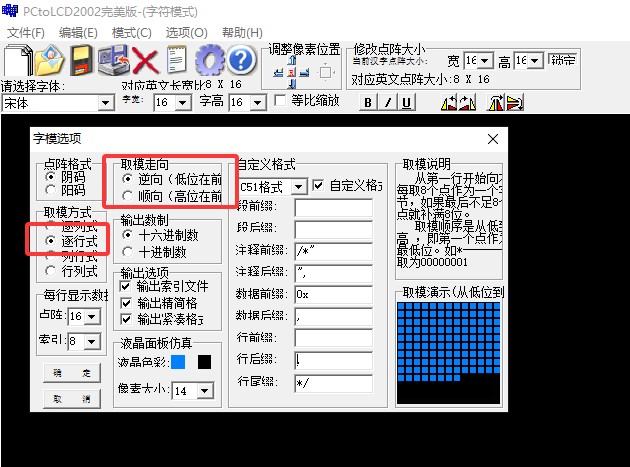The width and height of the screenshot is (630, 467).
Task: Click the yellow-red rotate triangle icon
Action: pyautogui.click(x=495, y=102)
